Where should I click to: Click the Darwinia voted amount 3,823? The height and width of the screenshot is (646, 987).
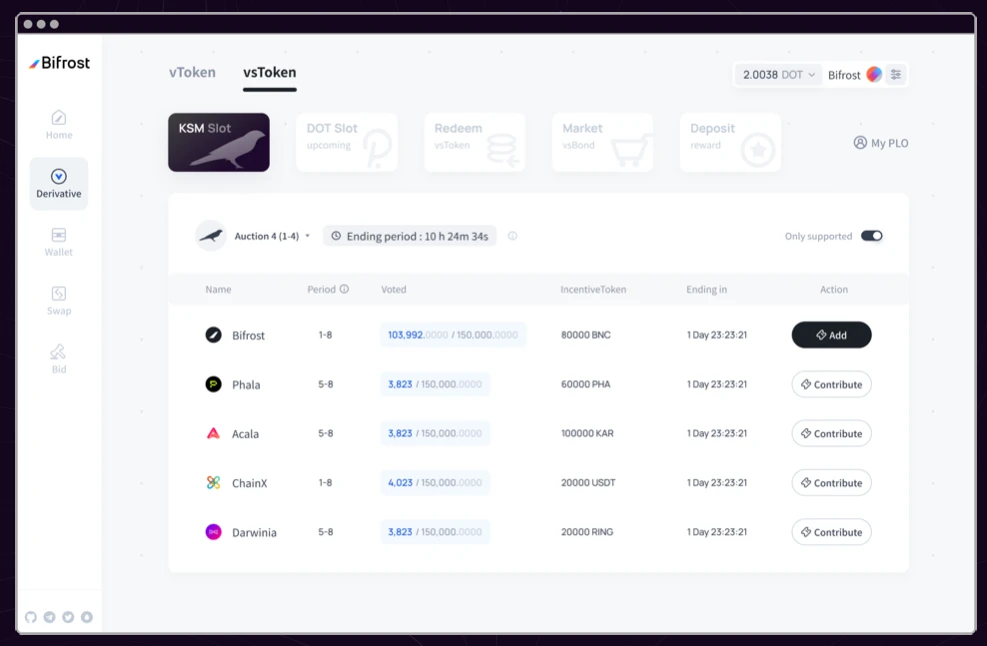pyautogui.click(x=400, y=532)
